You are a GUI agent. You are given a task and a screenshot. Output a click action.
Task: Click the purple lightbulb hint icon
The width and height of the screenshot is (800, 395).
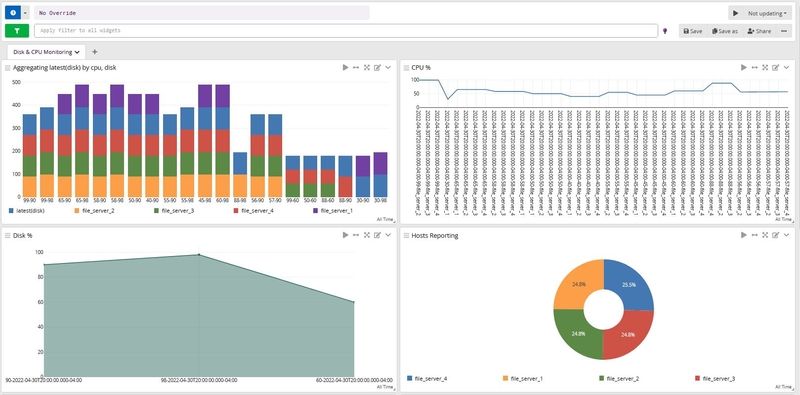[x=665, y=31]
